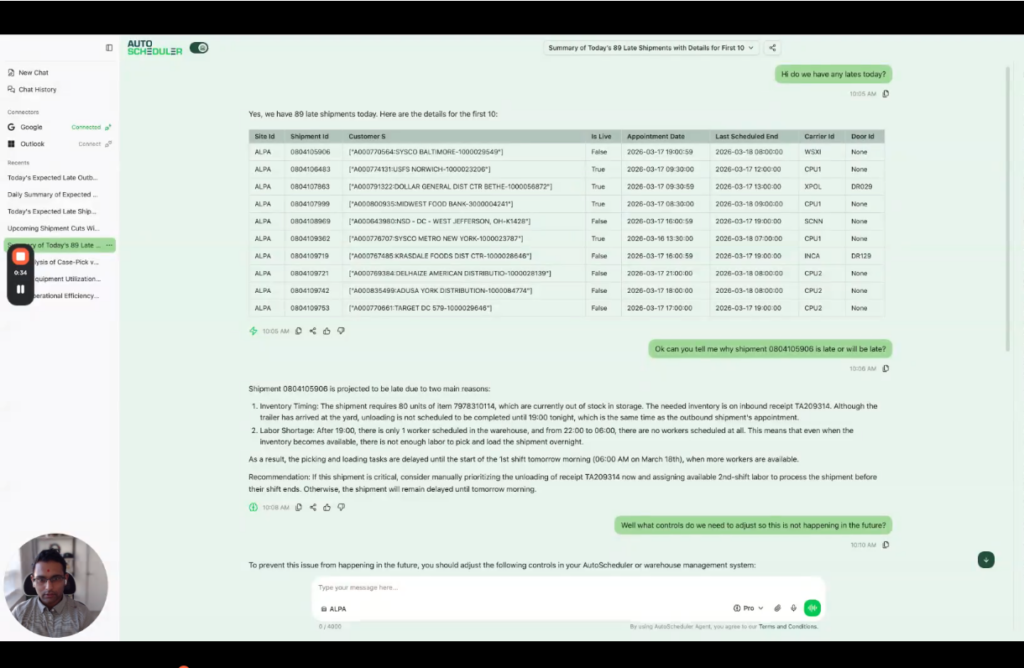Share the first AutoScheduler response
1024x668 pixels.
coord(313,331)
